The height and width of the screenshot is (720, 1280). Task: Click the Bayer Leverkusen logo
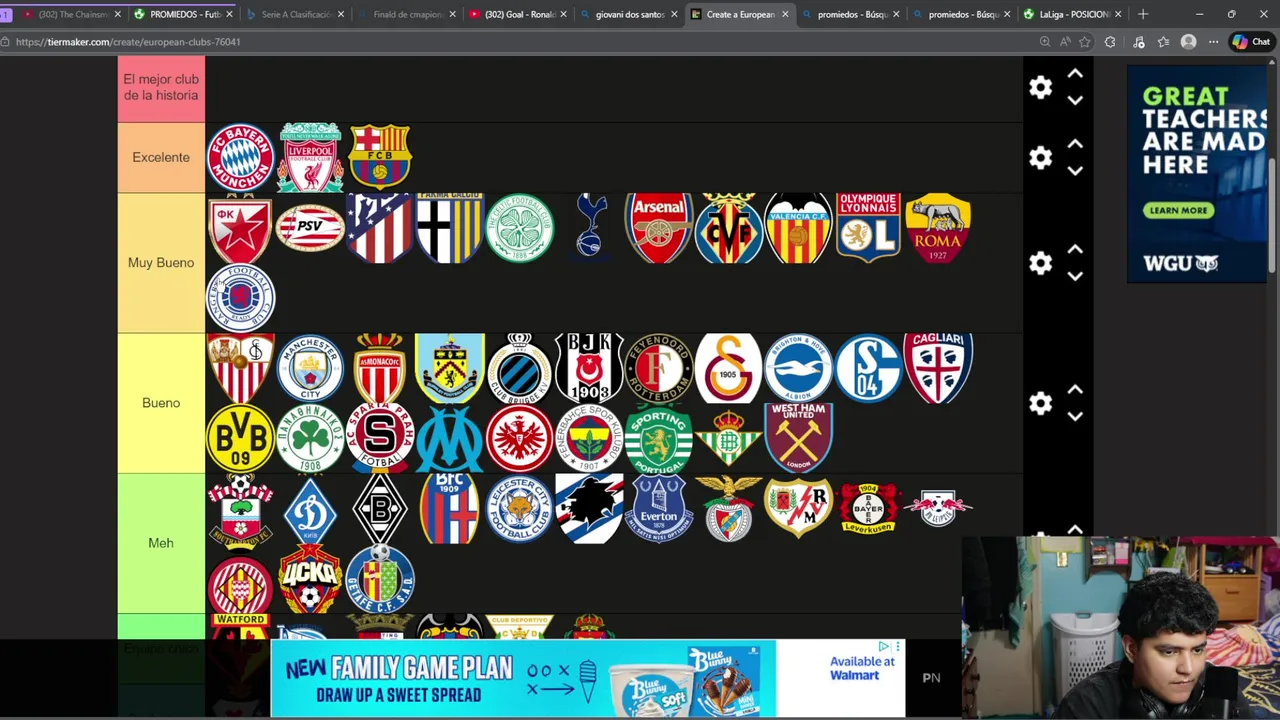[x=868, y=508]
